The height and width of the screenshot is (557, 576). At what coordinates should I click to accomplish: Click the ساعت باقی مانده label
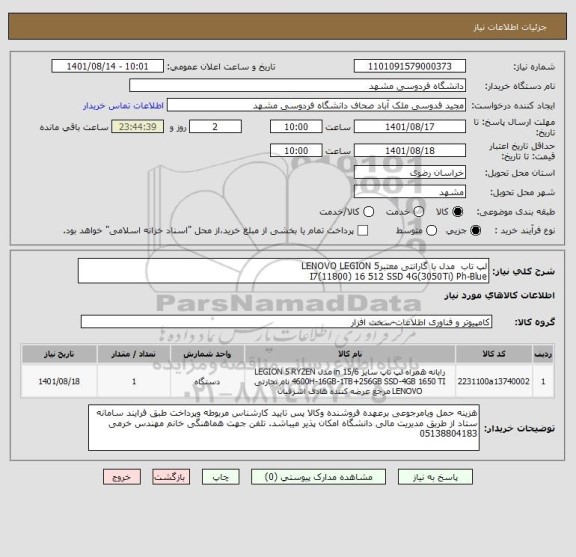[74, 127]
